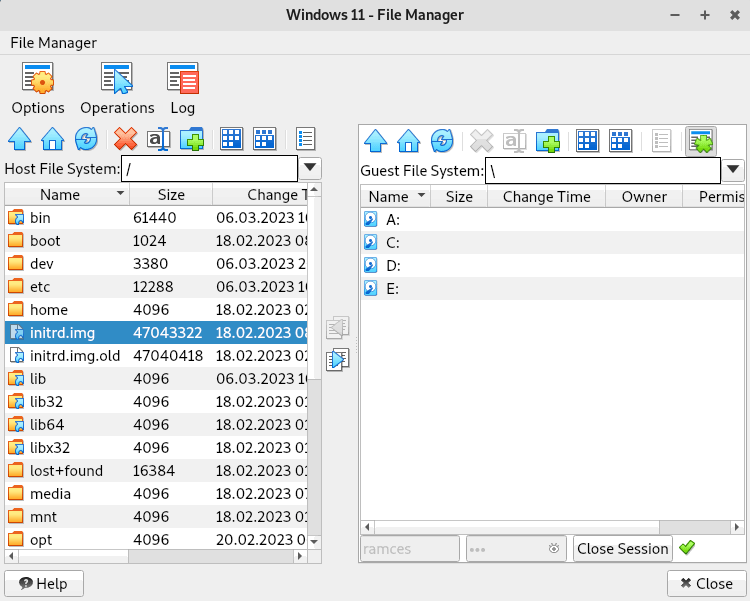Refresh the guest file list
750x601 pixels.
coord(442,141)
